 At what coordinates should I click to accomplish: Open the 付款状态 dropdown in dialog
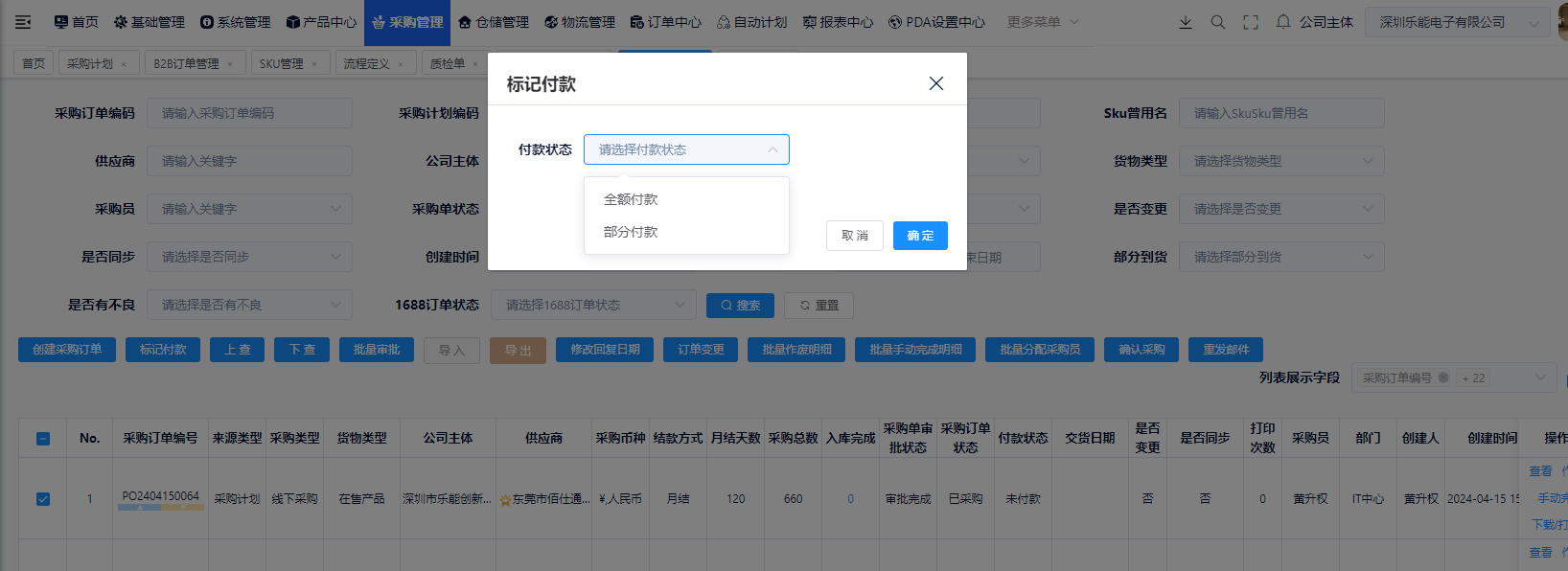(686, 149)
